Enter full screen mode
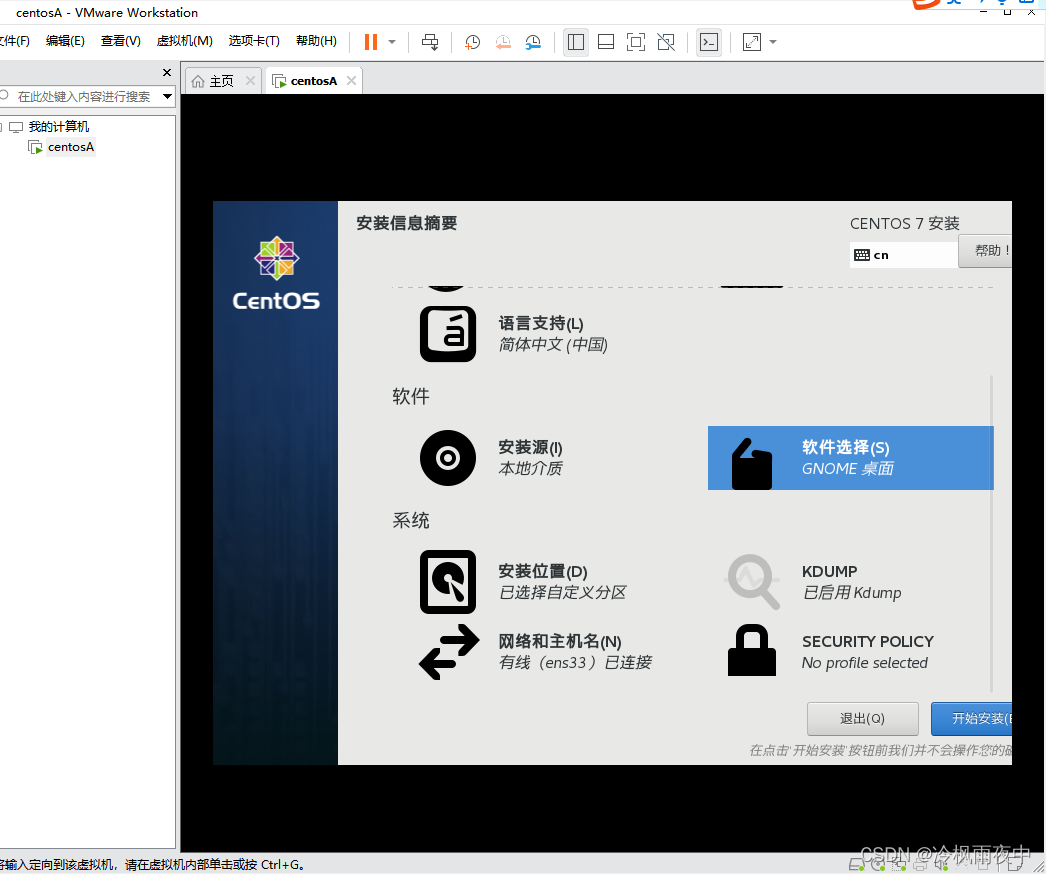The width and height of the screenshot is (1046, 874). [x=636, y=42]
